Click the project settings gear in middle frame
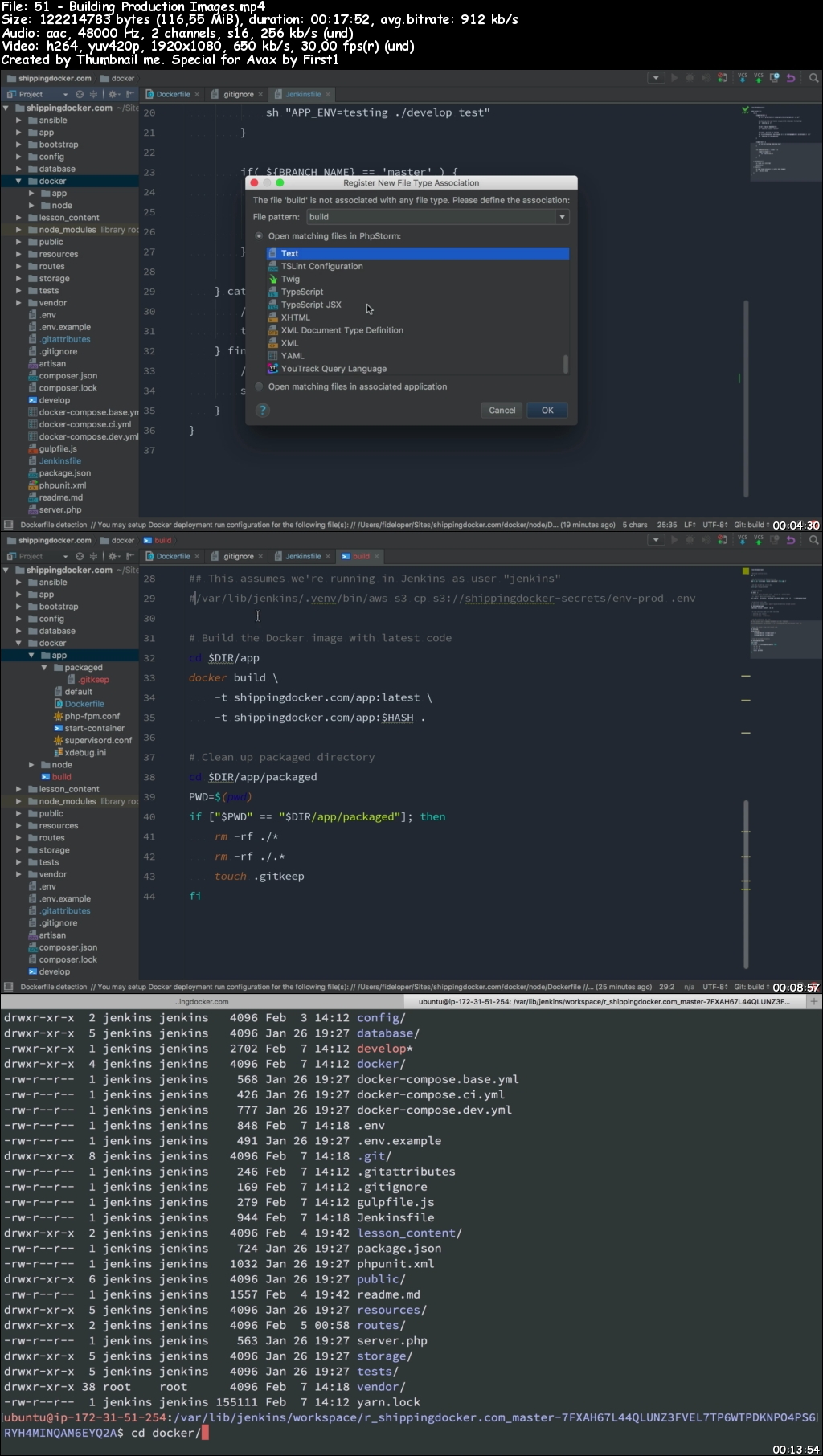This screenshot has width=823, height=1456. point(113,556)
